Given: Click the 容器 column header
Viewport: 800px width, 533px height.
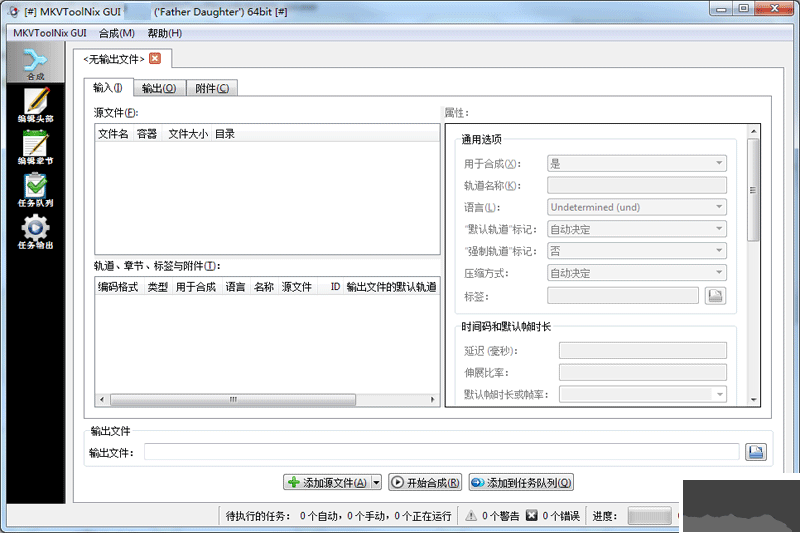Looking at the screenshot, I should tap(147, 134).
